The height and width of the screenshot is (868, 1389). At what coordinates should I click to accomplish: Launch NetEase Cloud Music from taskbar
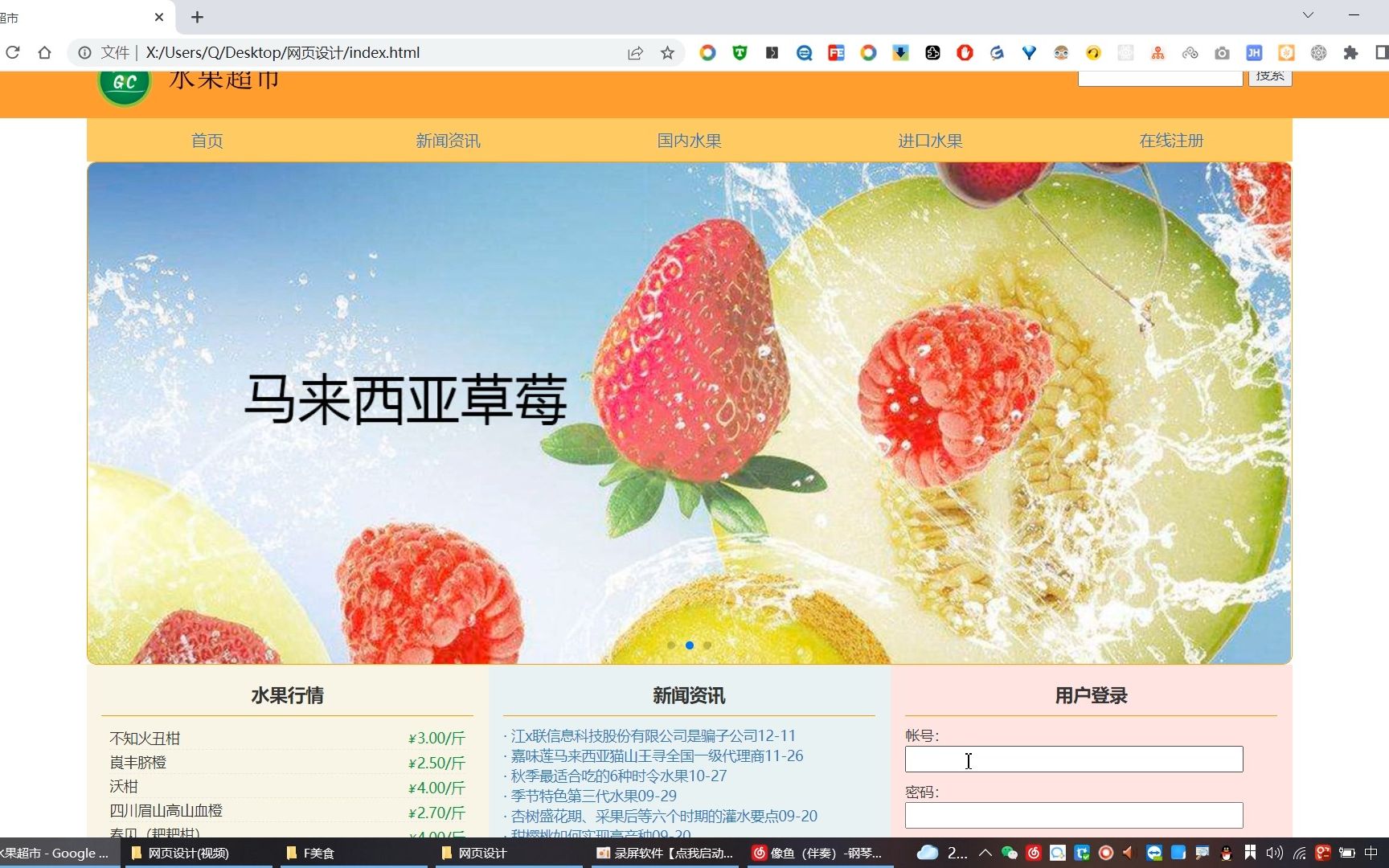point(1034,854)
